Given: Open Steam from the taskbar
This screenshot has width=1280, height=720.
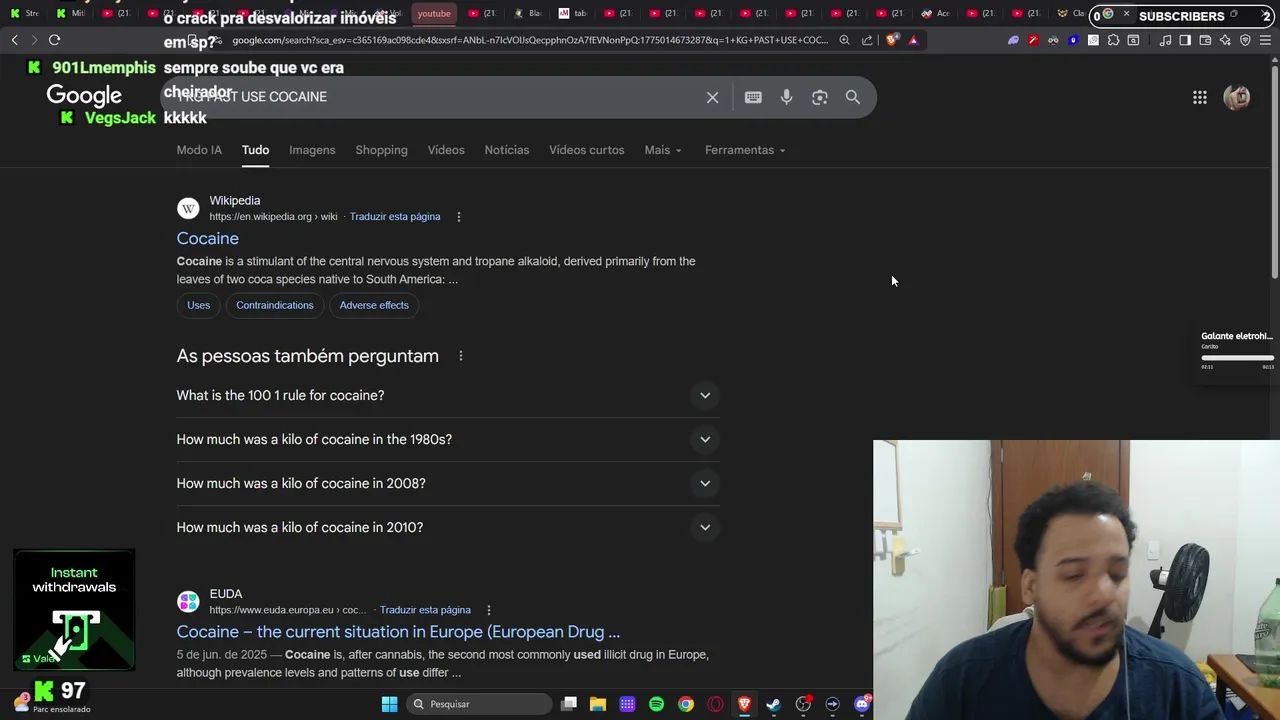Looking at the screenshot, I should (773, 704).
